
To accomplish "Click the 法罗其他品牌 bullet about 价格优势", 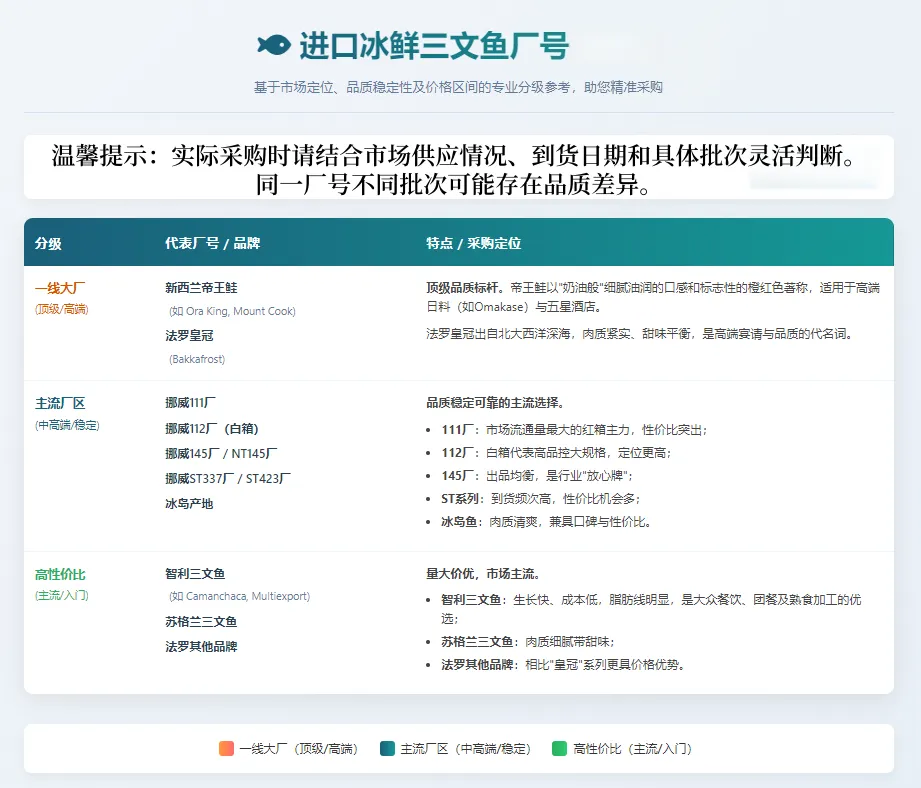I will [x=562, y=665].
